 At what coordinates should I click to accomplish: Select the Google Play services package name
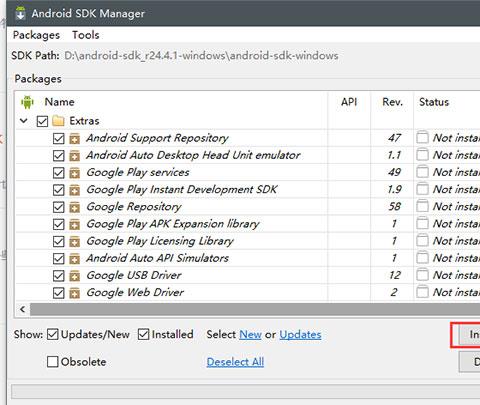(138, 172)
